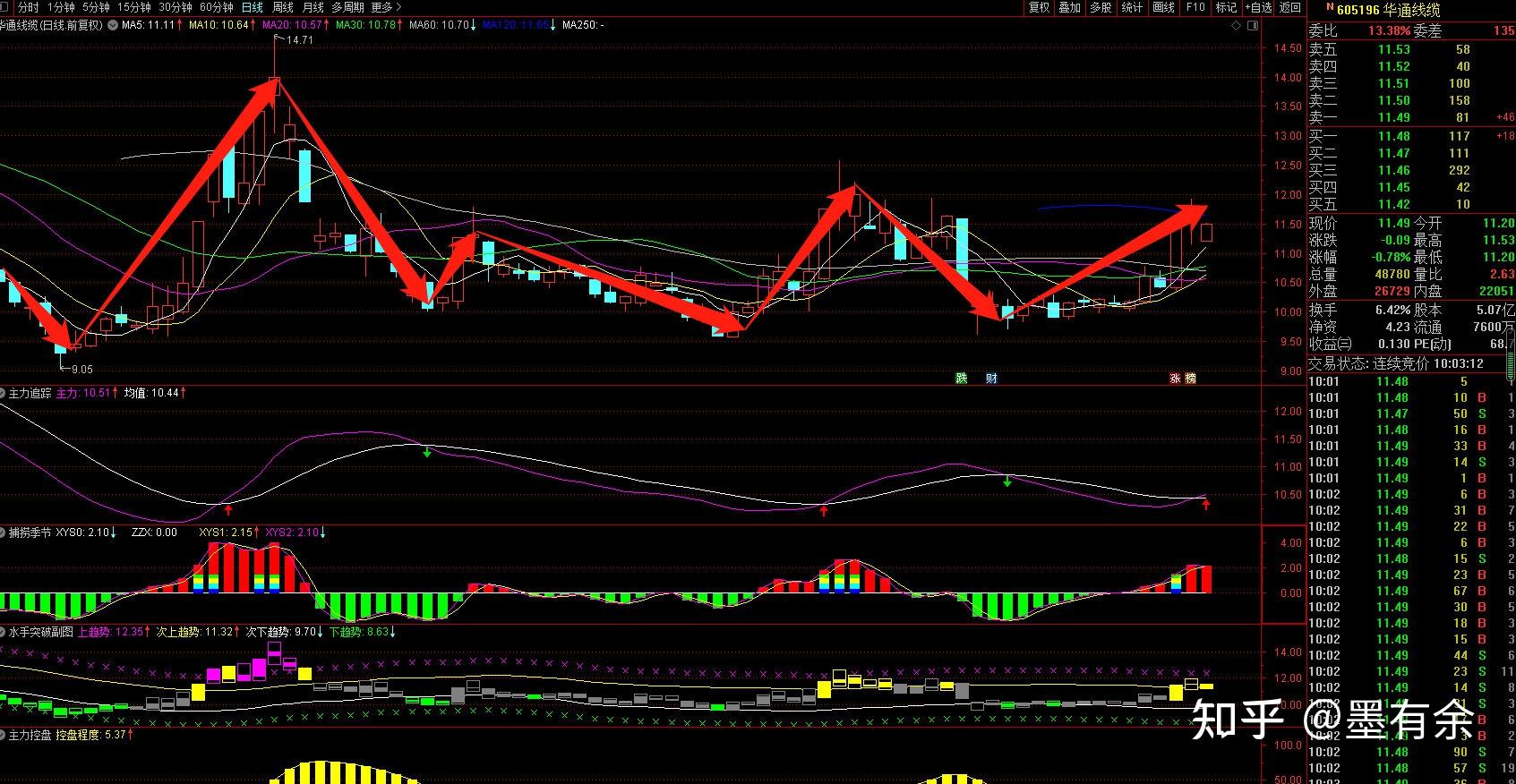Expand the 更多 periods menu
1516x784 pixels.
coord(386,7)
